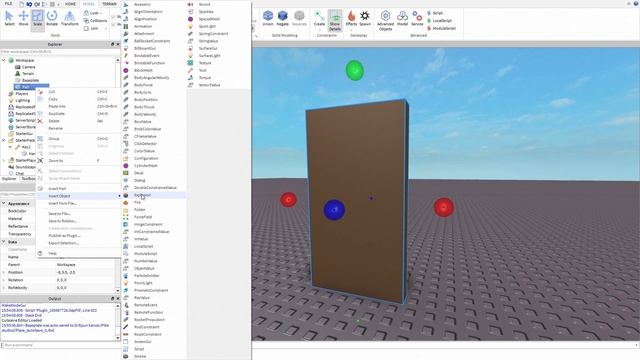Insert a Decal object
Viewport: 640px width, 360px height.
pos(154,173)
